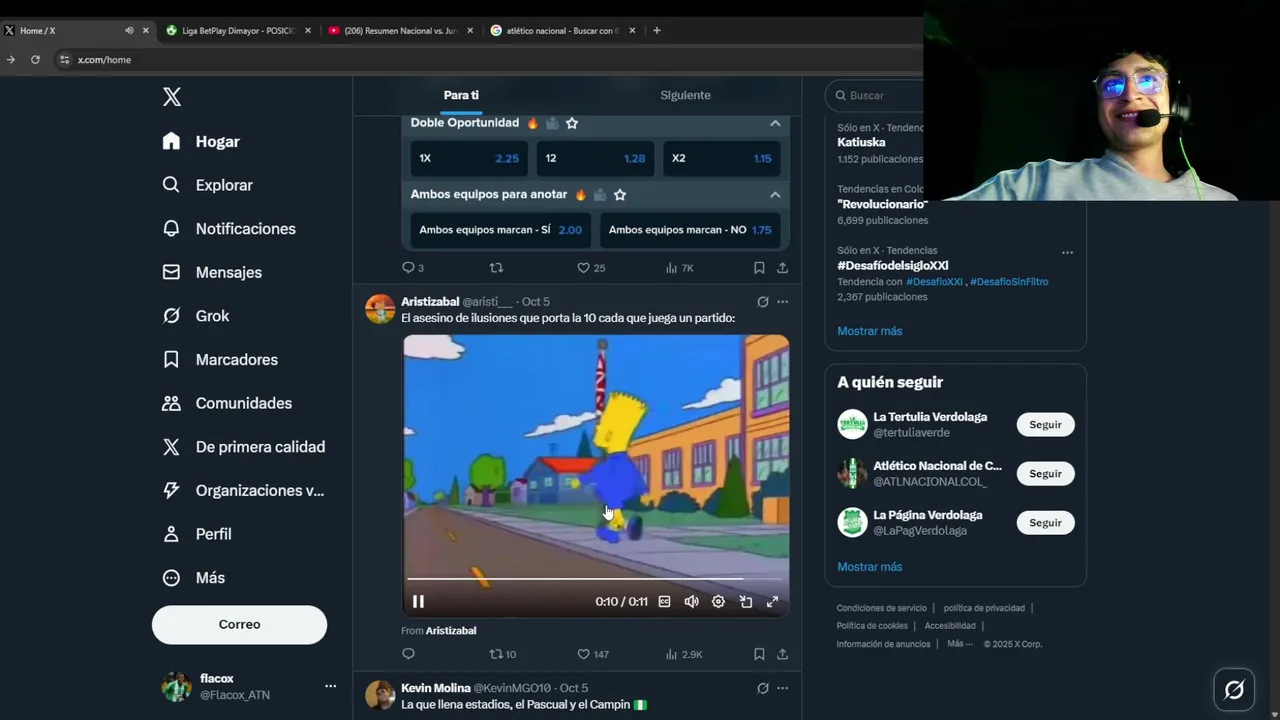Reload the page in browser
The width and height of the screenshot is (1280, 720).
click(x=35, y=60)
